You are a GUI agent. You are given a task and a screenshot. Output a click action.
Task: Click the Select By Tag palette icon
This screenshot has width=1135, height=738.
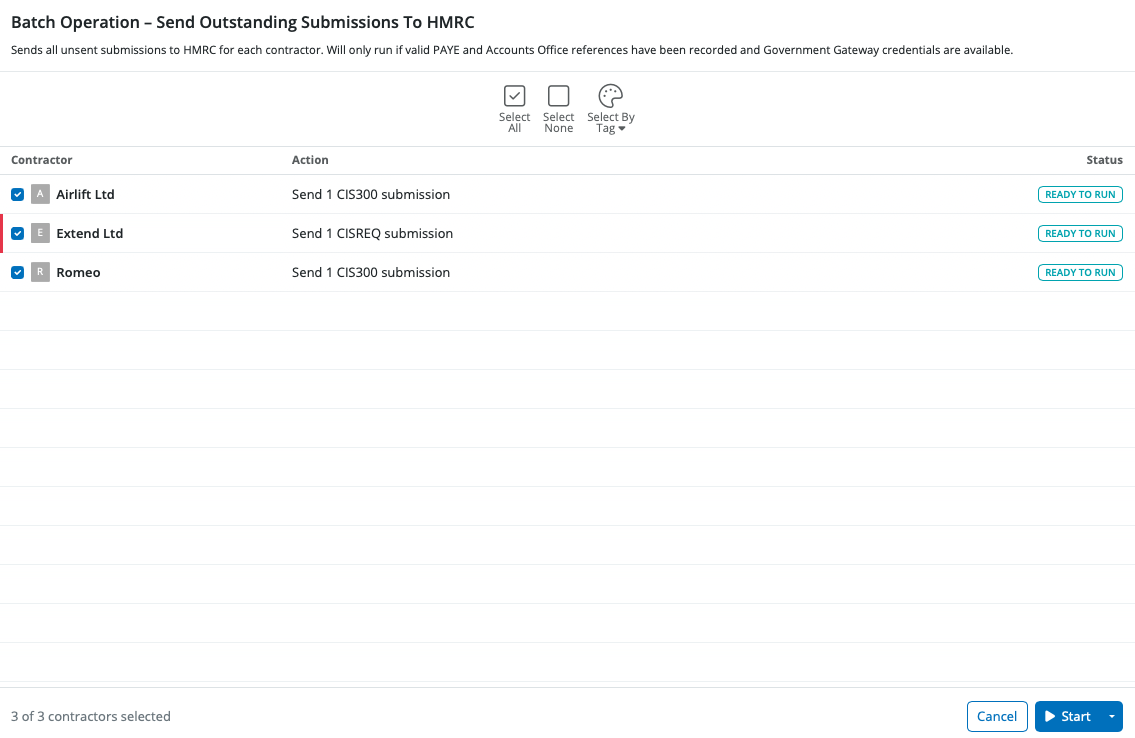click(610, 96)
